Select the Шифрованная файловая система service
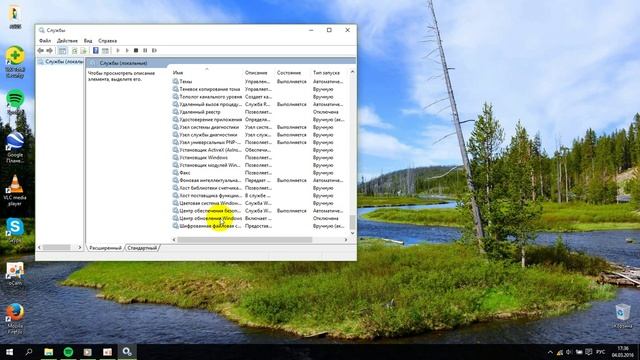This screenshot has width=640, height=360. (260, 226)
